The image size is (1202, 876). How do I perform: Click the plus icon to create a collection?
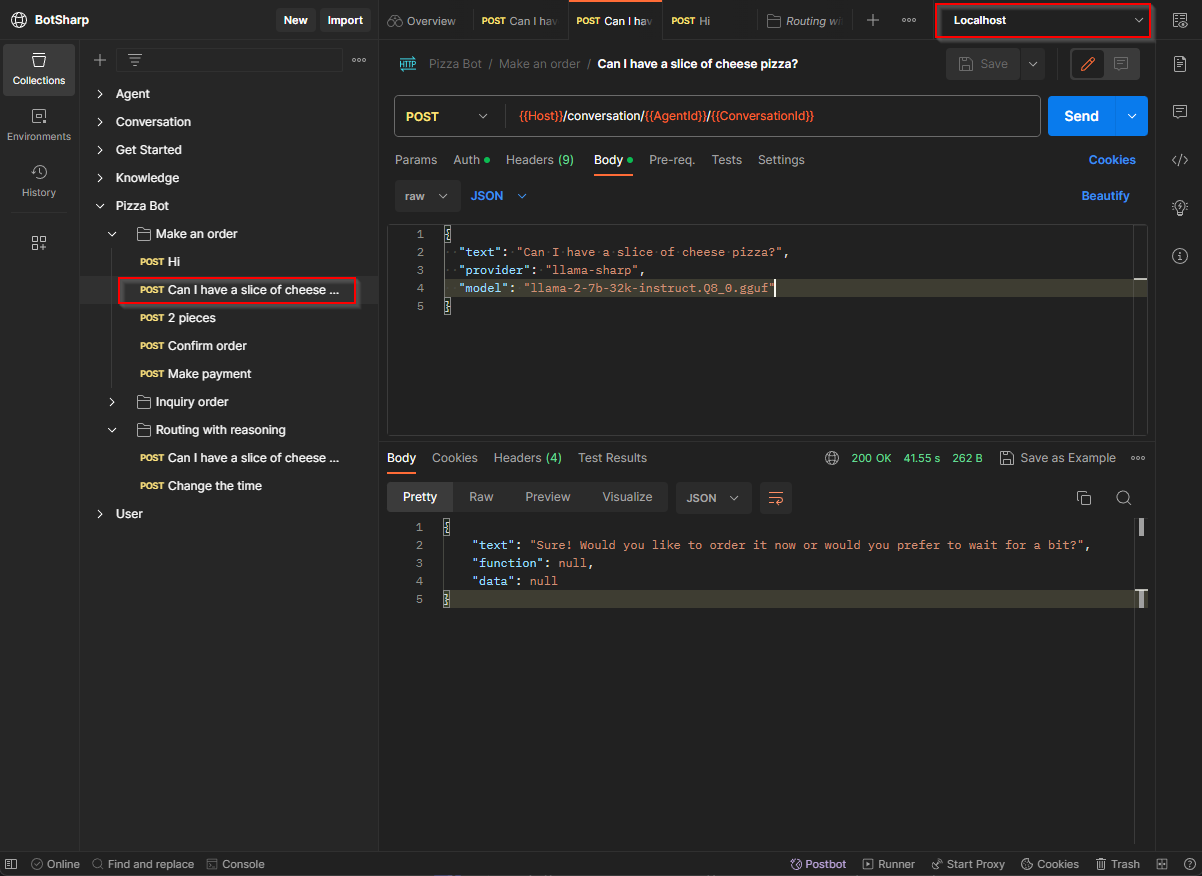click(x=100, y=60)
